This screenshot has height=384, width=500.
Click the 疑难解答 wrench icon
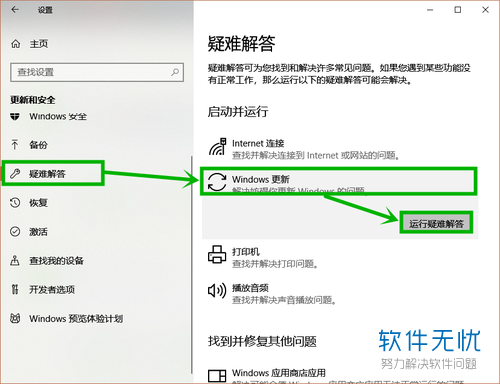coord(15,174)
